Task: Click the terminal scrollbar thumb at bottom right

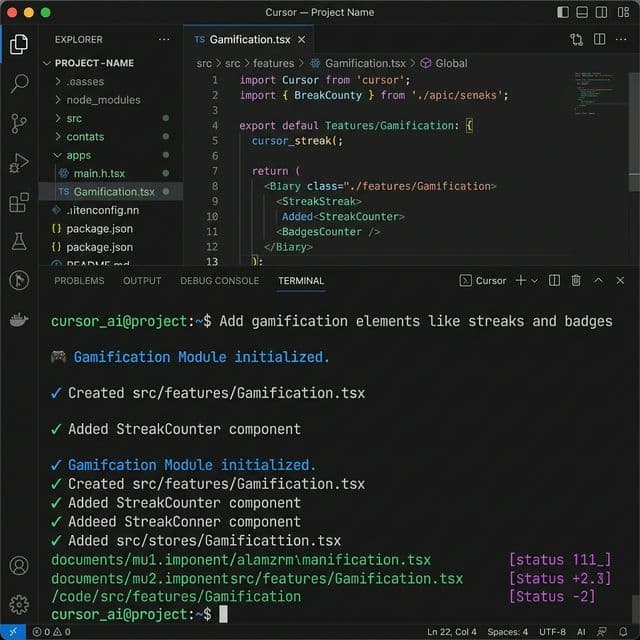Action: (634, 610)
